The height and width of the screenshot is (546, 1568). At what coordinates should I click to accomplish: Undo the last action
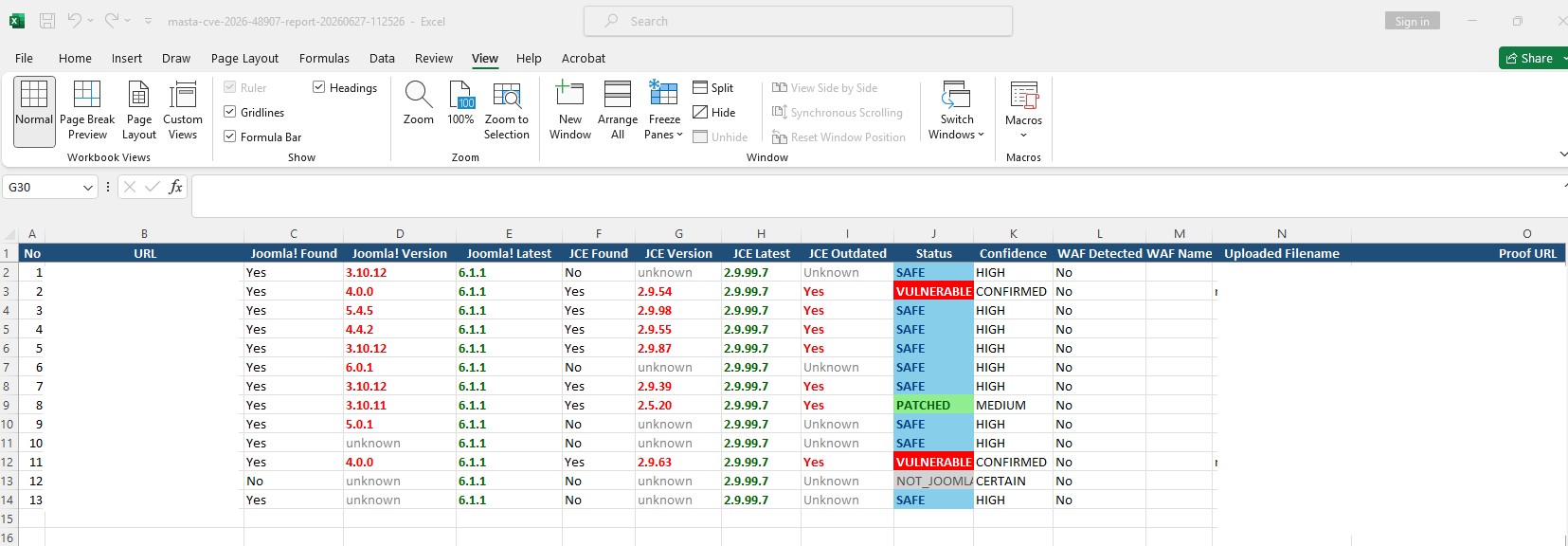point(75,21)
